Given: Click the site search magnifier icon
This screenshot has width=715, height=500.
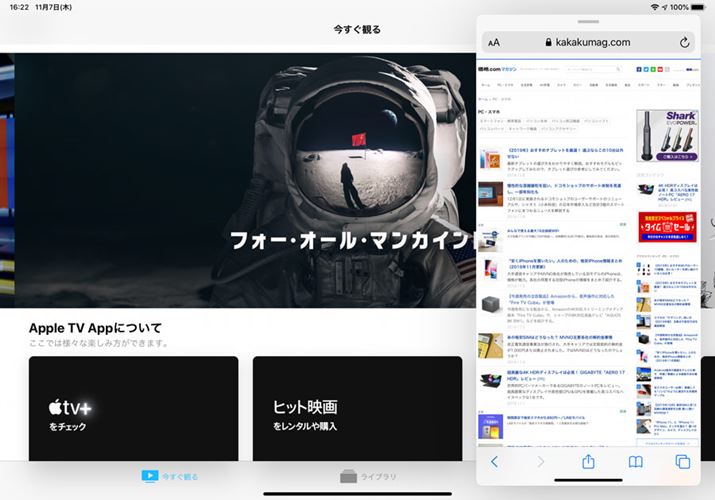Looking at the screenshot, I should pos(618,69).
